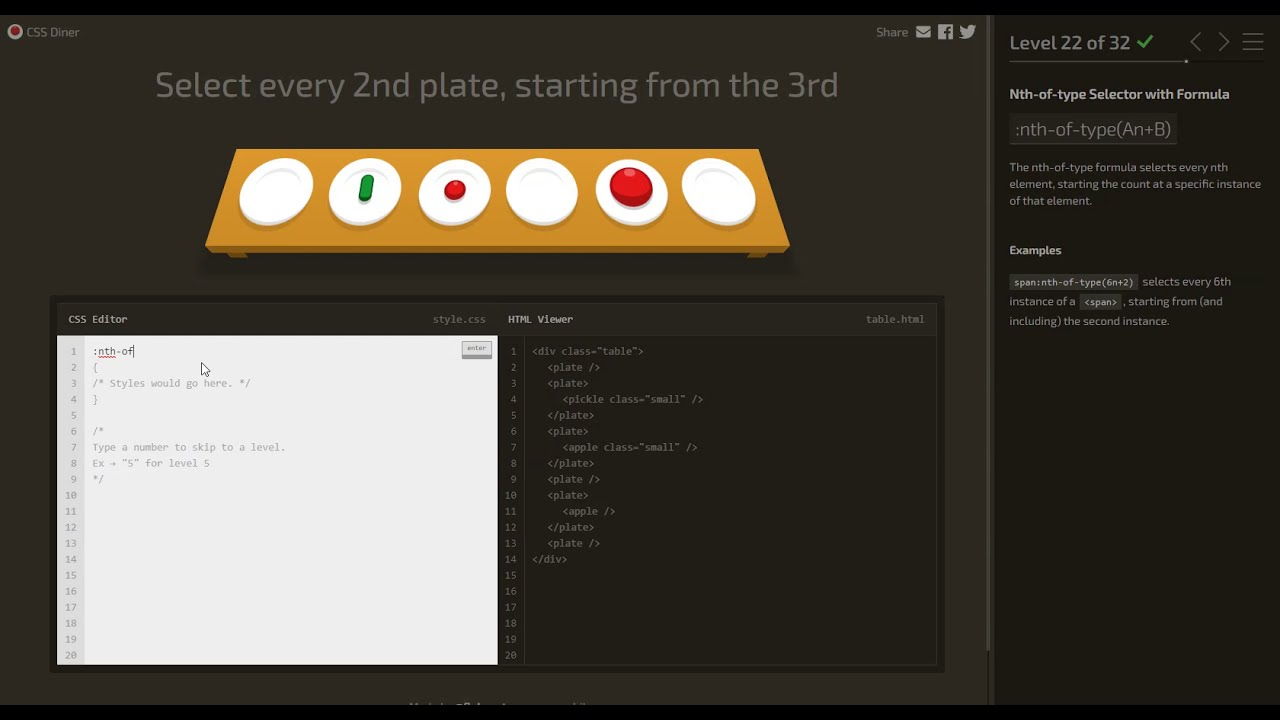1280x720 pixels.
Task: Click the apple class="small" HTML line
Action: pyautogui.click(x=630, y=447)
